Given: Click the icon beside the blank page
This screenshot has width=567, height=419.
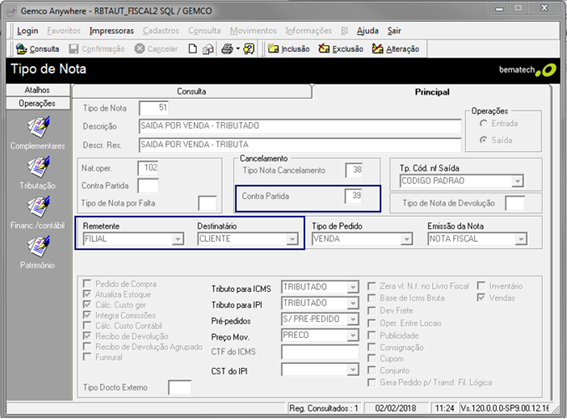Looking at the screenshot, I should (208, 49).
